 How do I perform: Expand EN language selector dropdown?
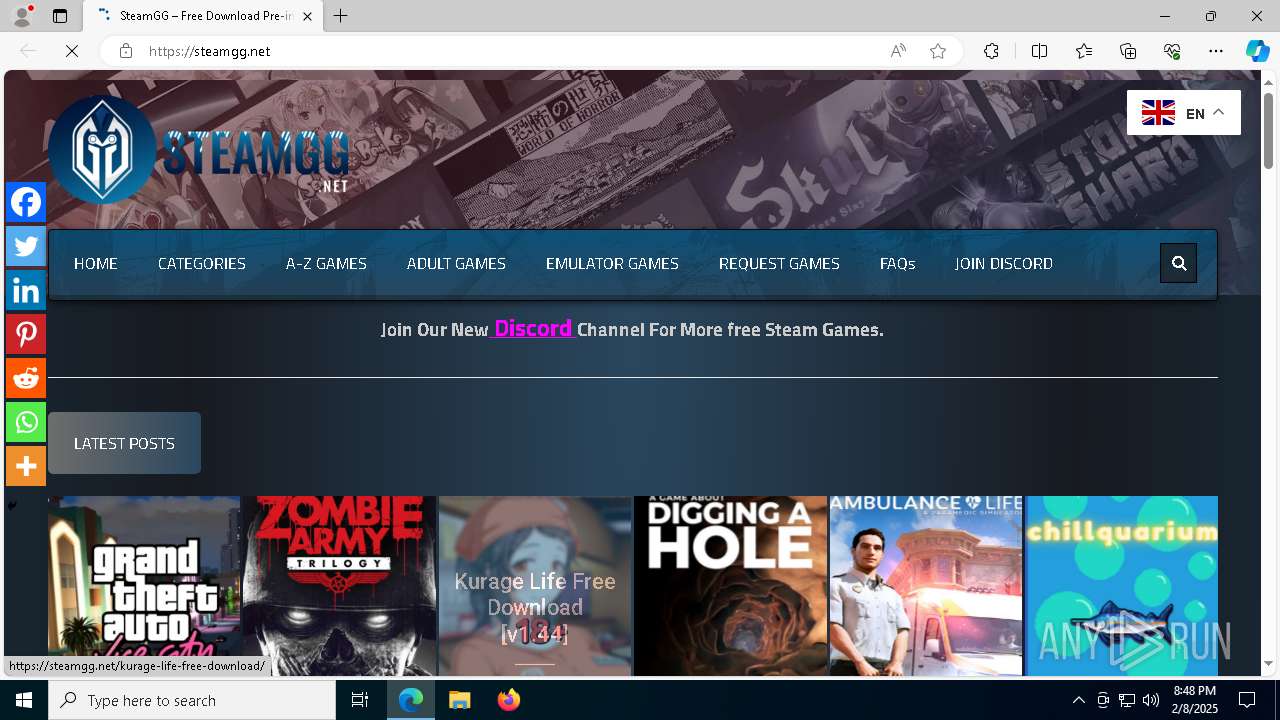click(1184, 113)
